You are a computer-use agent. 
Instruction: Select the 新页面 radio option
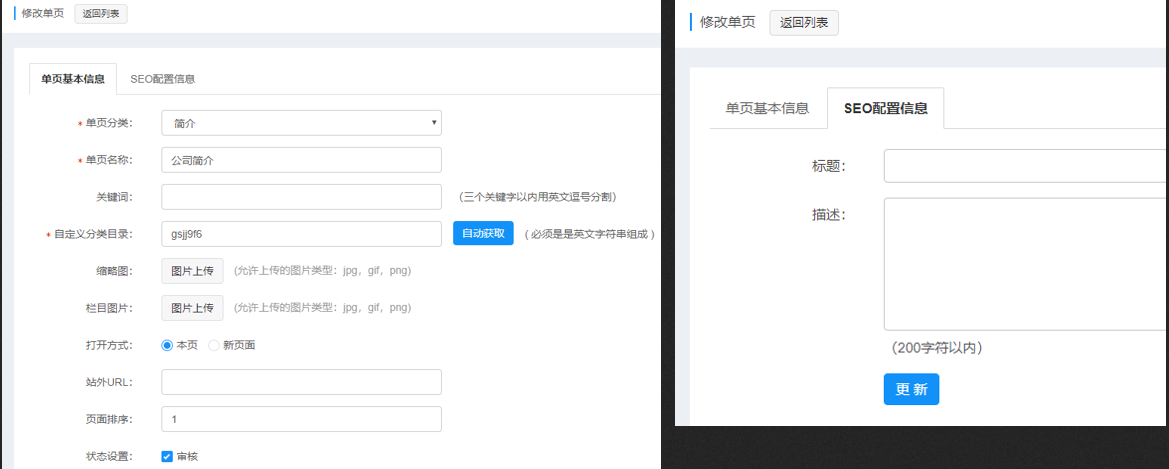[214, 345]
